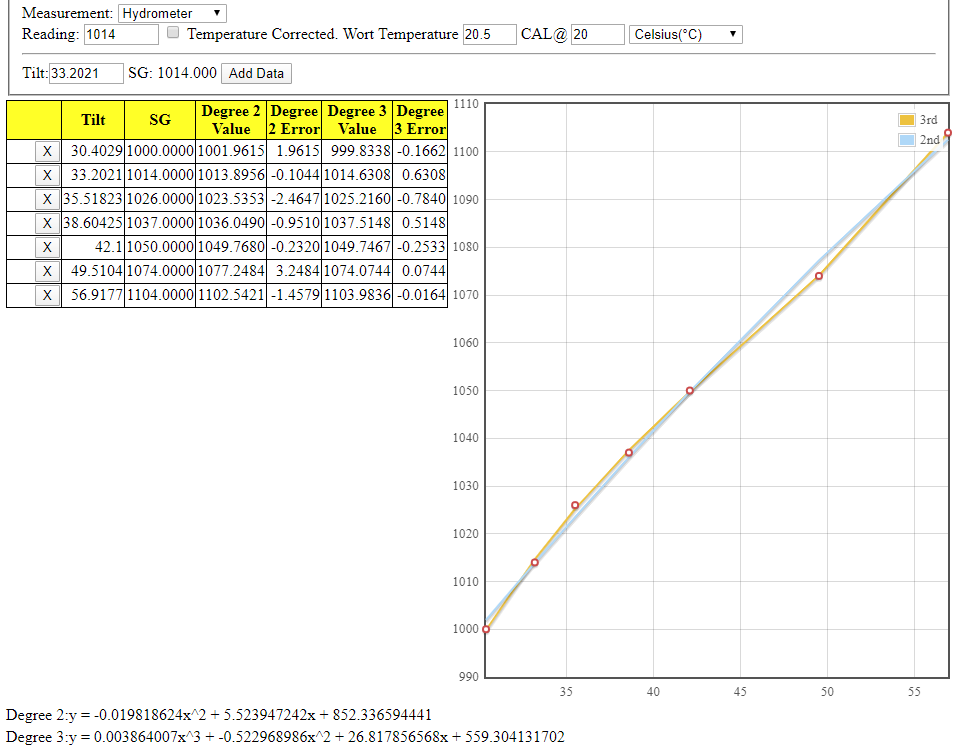Click the Add Data button
The height and width of the screenshot is (753, 980).
pos(257,73)
